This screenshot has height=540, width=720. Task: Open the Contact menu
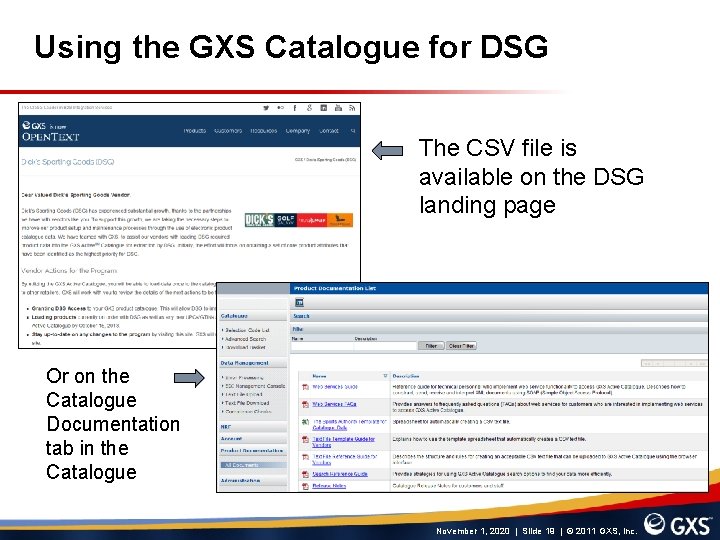(x=329, y=131)
